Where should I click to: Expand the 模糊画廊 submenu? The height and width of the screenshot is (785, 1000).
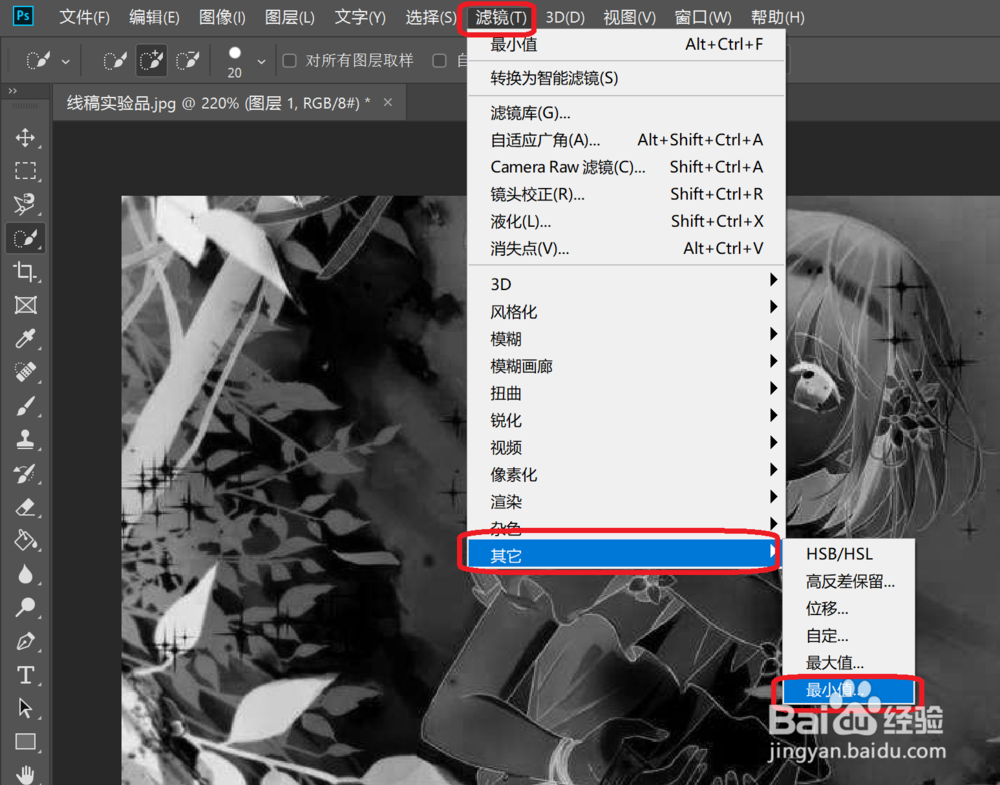pyautogui.click(x=626, y=366)
